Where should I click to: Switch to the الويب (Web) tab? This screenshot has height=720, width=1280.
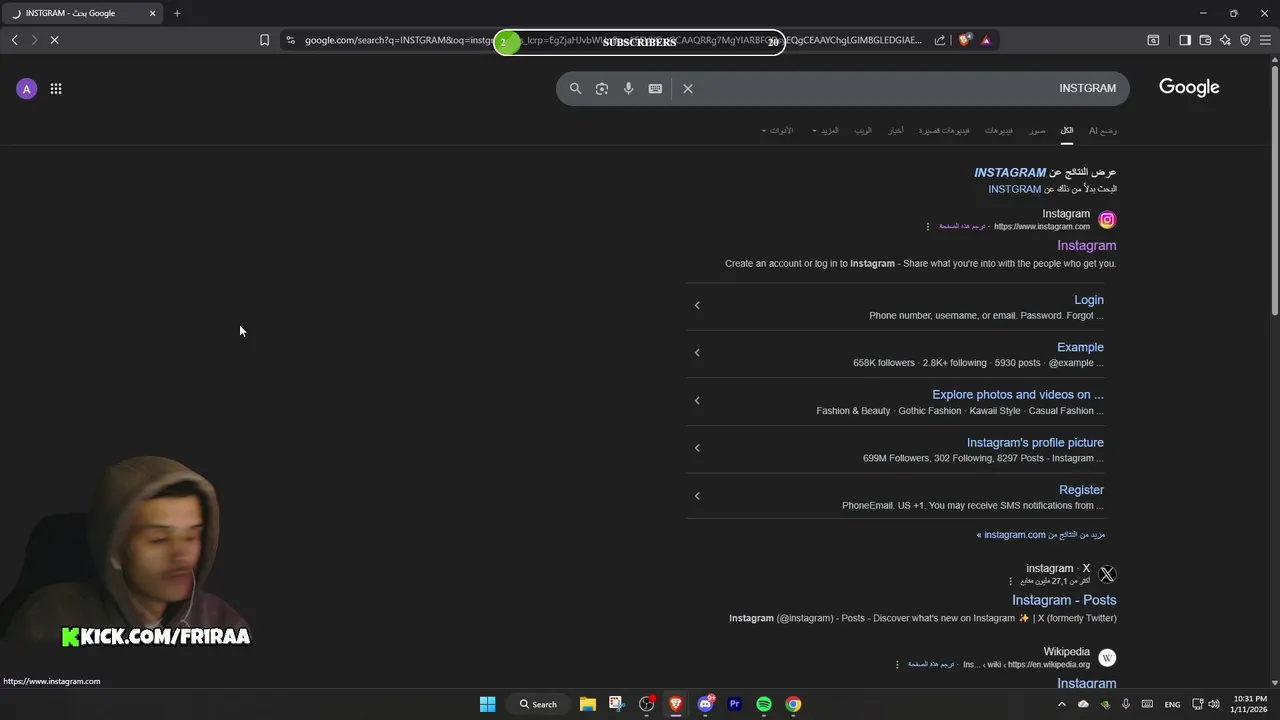pos(863,131)
